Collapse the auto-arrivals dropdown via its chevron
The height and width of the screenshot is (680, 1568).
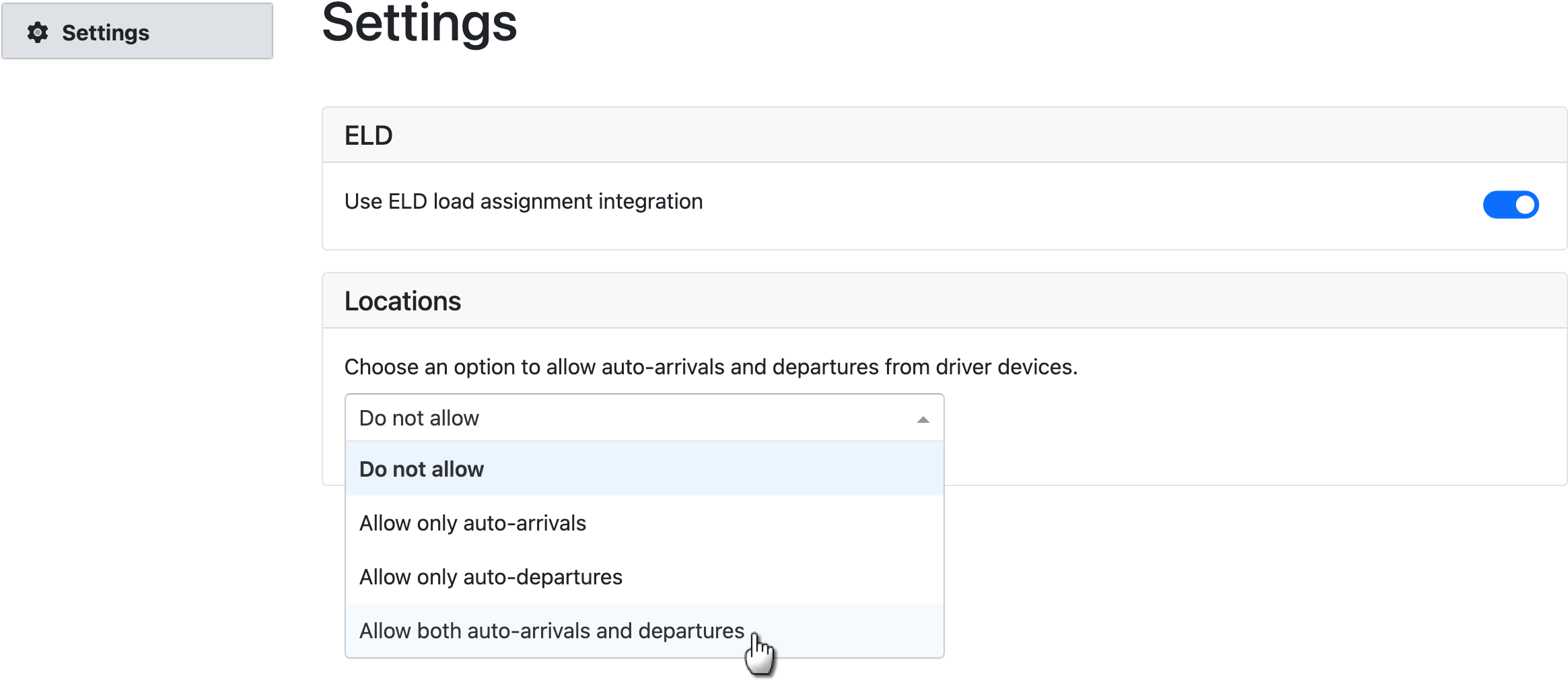click(x=923, y=418)
